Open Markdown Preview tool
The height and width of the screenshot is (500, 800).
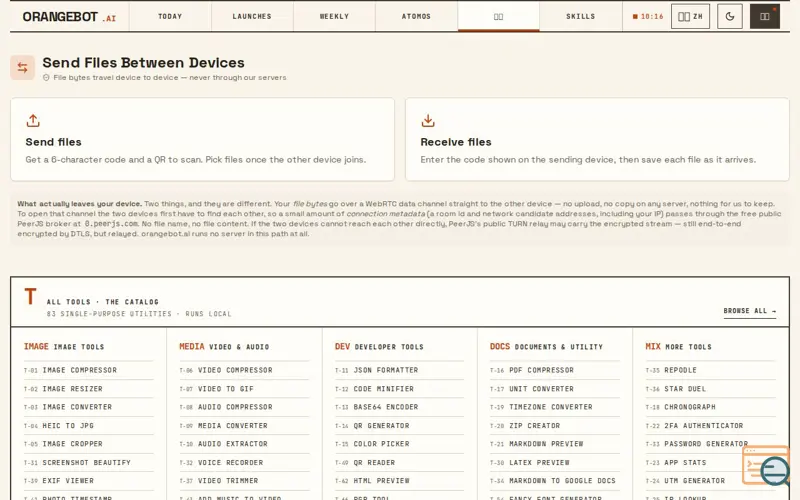click(555, 444)
